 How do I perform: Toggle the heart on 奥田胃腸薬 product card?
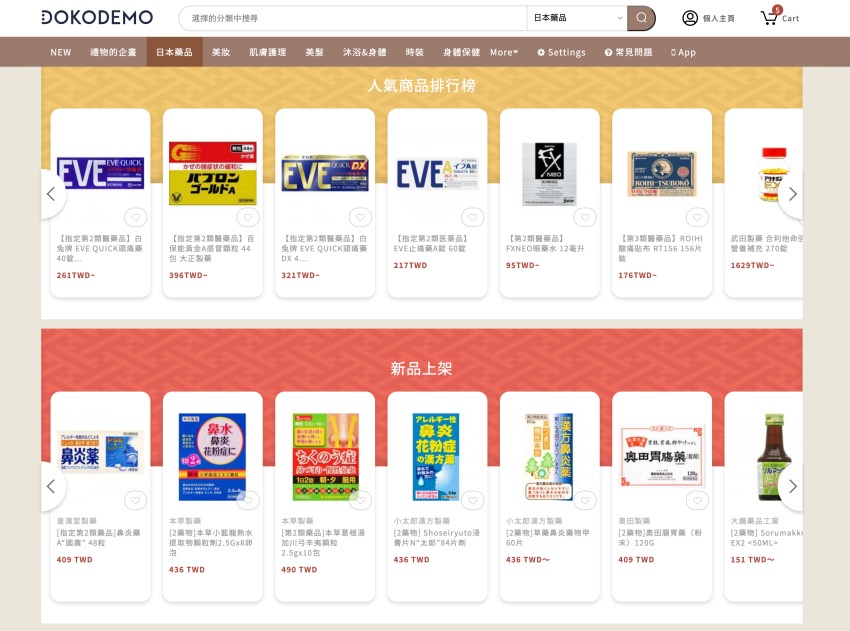coord(697,500)
